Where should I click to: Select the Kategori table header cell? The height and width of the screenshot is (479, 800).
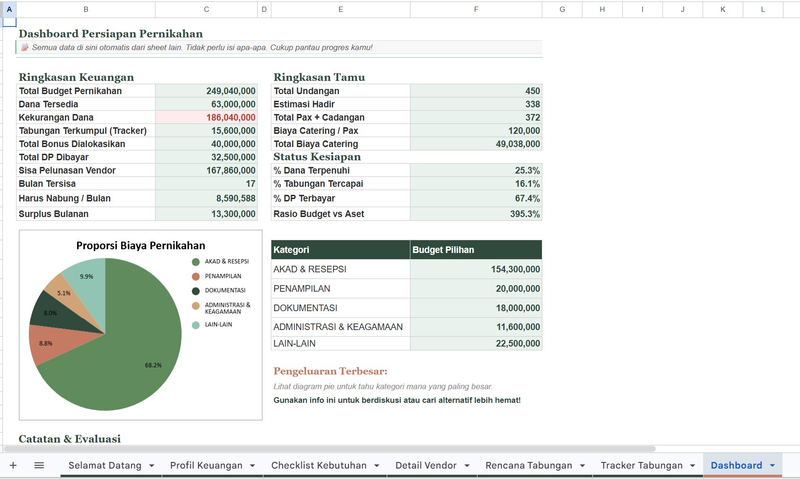point(340,250)
